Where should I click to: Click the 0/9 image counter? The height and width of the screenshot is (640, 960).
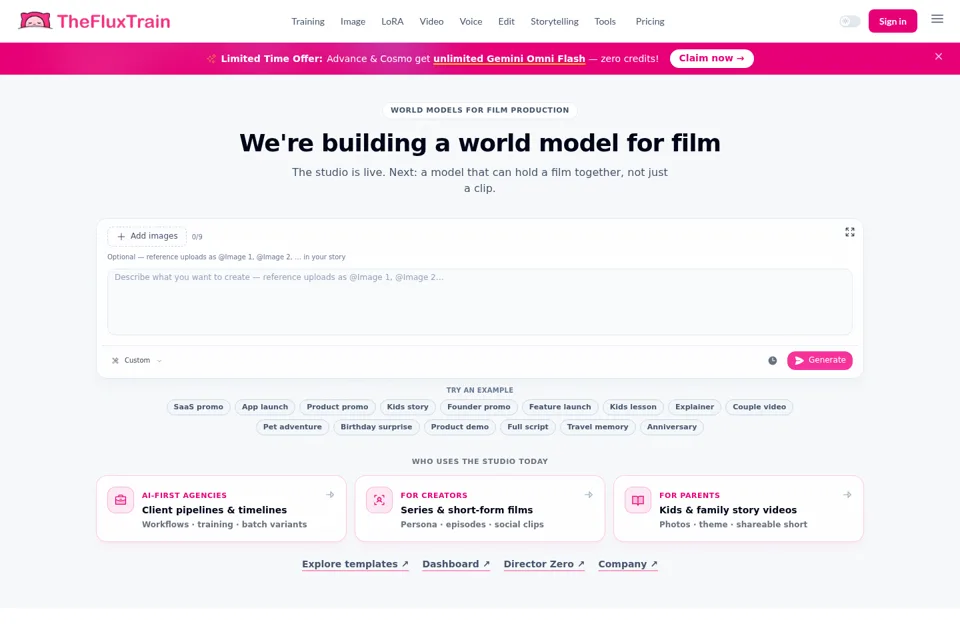tap(197, 237)
